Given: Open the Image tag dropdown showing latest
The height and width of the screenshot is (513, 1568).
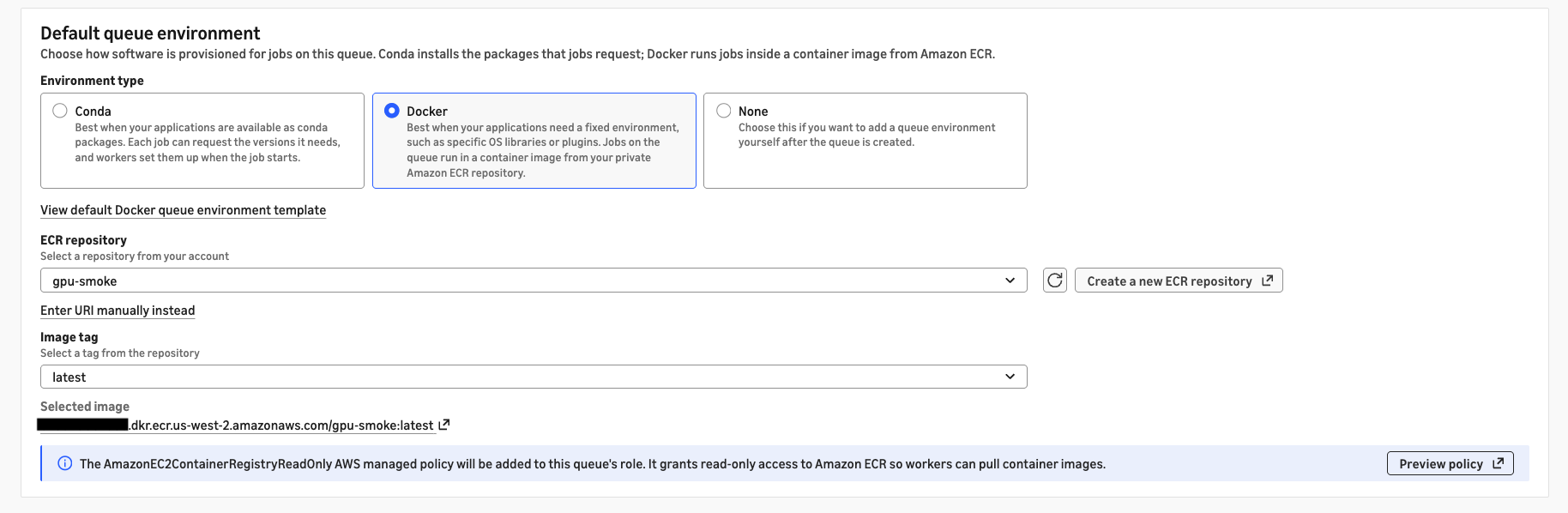Looking at the screenshot, I should coord(534,377).
